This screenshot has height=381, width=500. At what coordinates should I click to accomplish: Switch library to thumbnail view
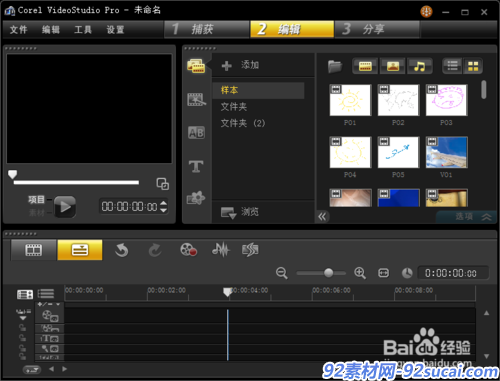pos(473,66)
